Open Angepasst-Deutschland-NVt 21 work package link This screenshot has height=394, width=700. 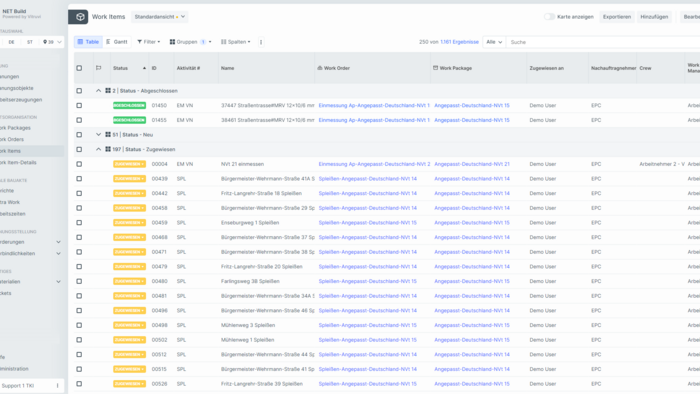click(x=471, y=164)
